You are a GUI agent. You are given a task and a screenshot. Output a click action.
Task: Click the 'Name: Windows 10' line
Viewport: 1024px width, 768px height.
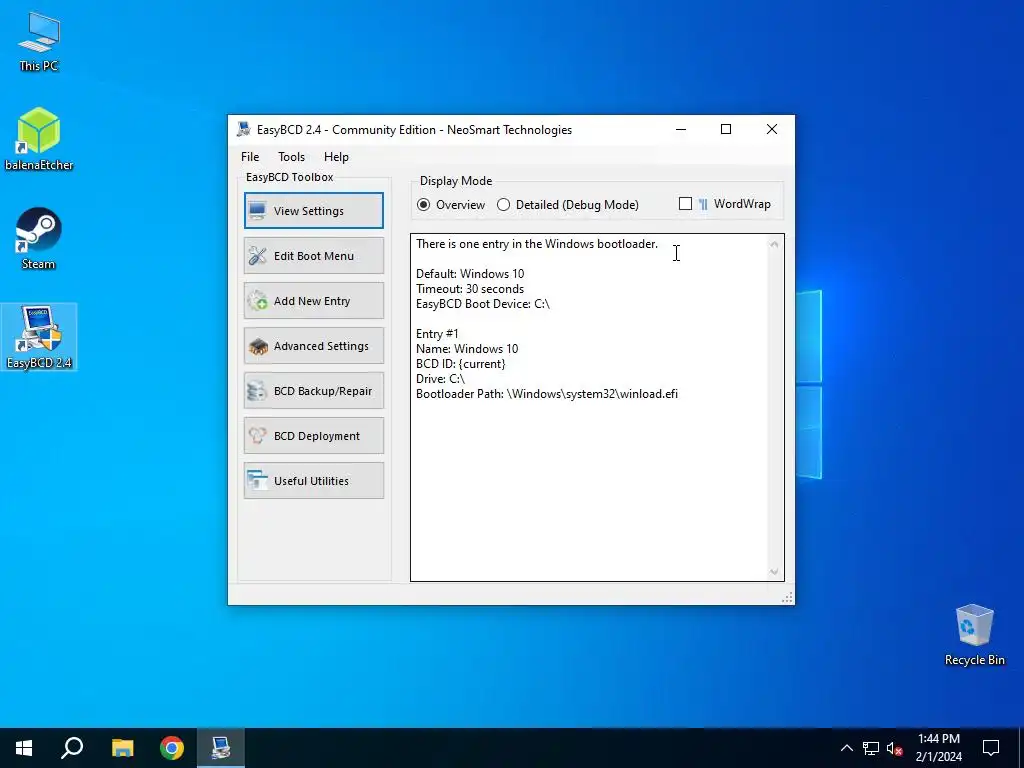pyautogui.click(x=467, y=349)
